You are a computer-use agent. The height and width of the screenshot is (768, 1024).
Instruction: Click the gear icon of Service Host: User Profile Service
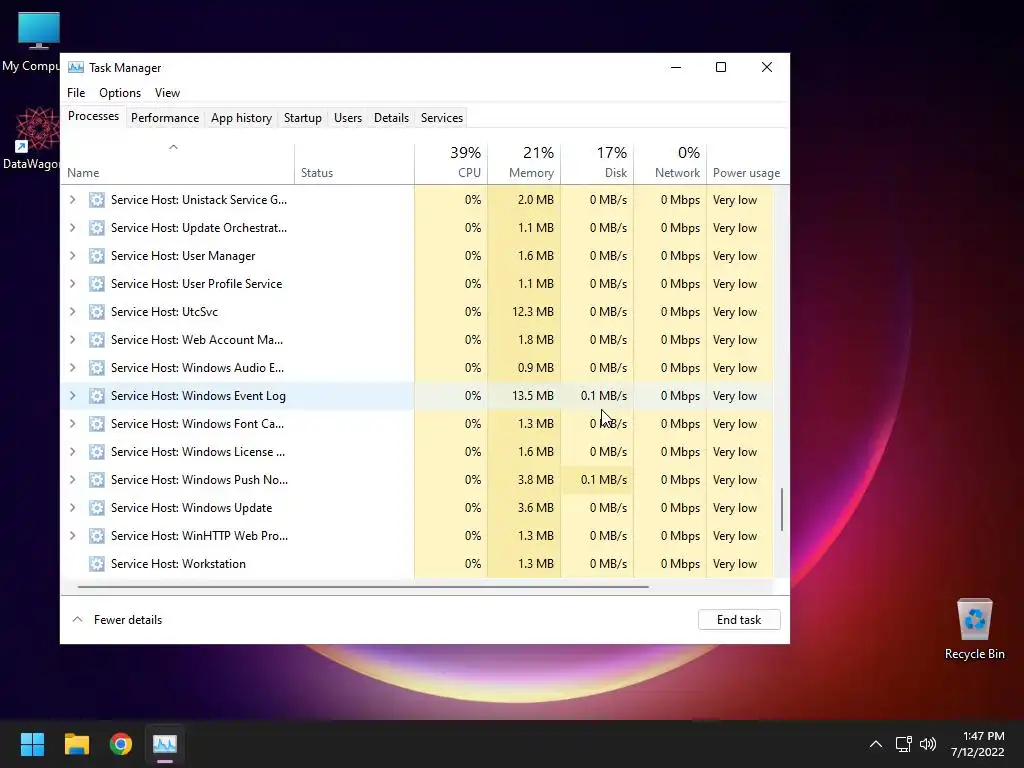tap(97, 284)
